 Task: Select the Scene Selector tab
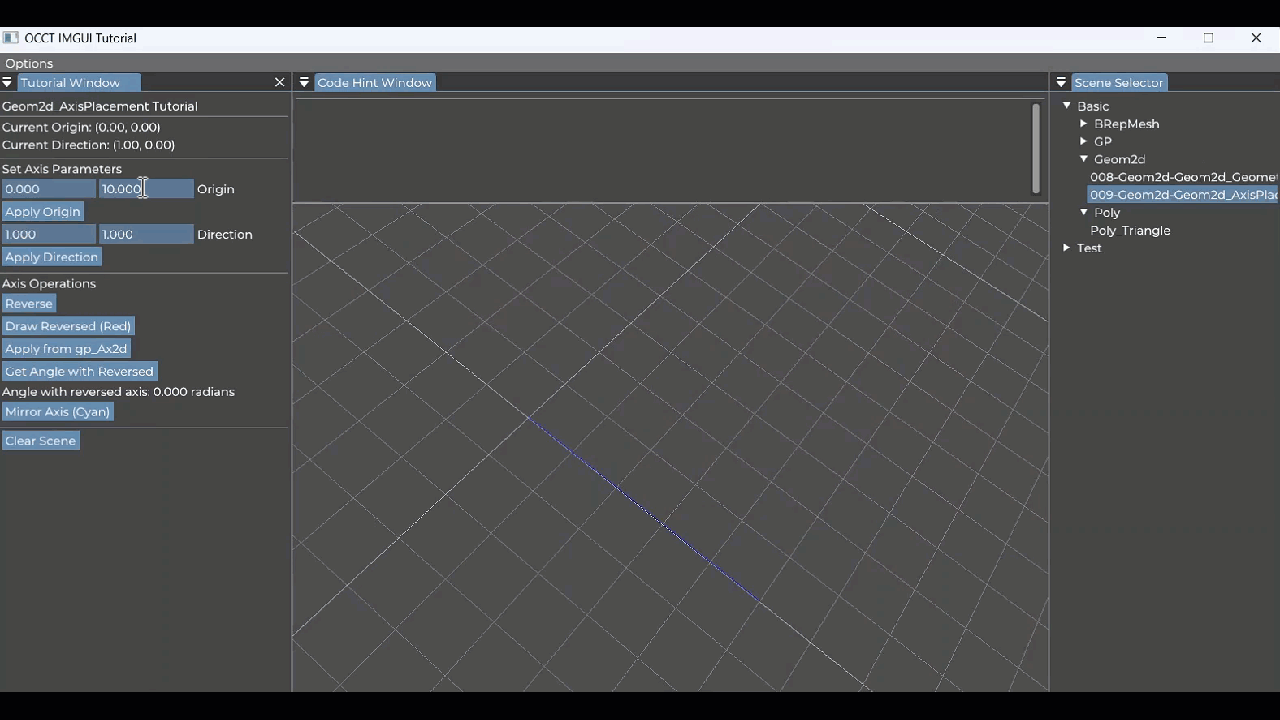[1118, 82]
